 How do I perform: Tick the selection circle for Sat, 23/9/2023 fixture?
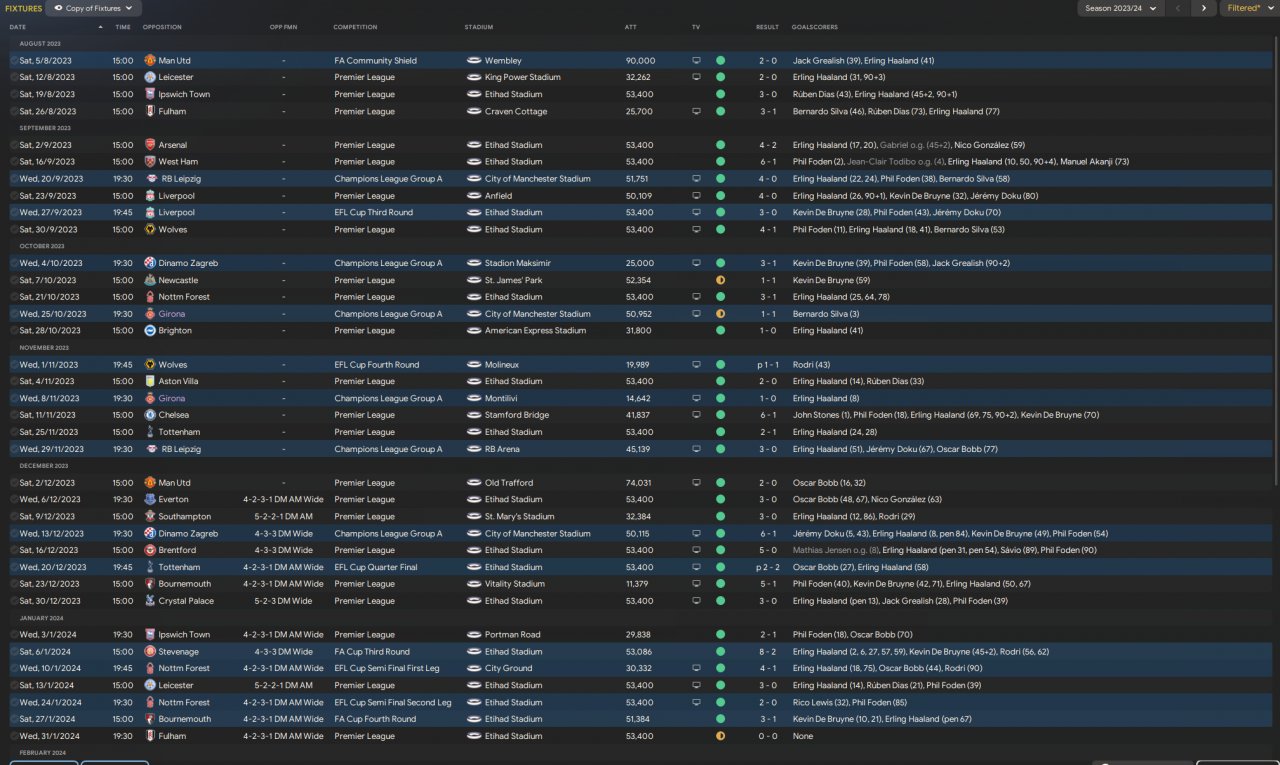click(14, 196)
